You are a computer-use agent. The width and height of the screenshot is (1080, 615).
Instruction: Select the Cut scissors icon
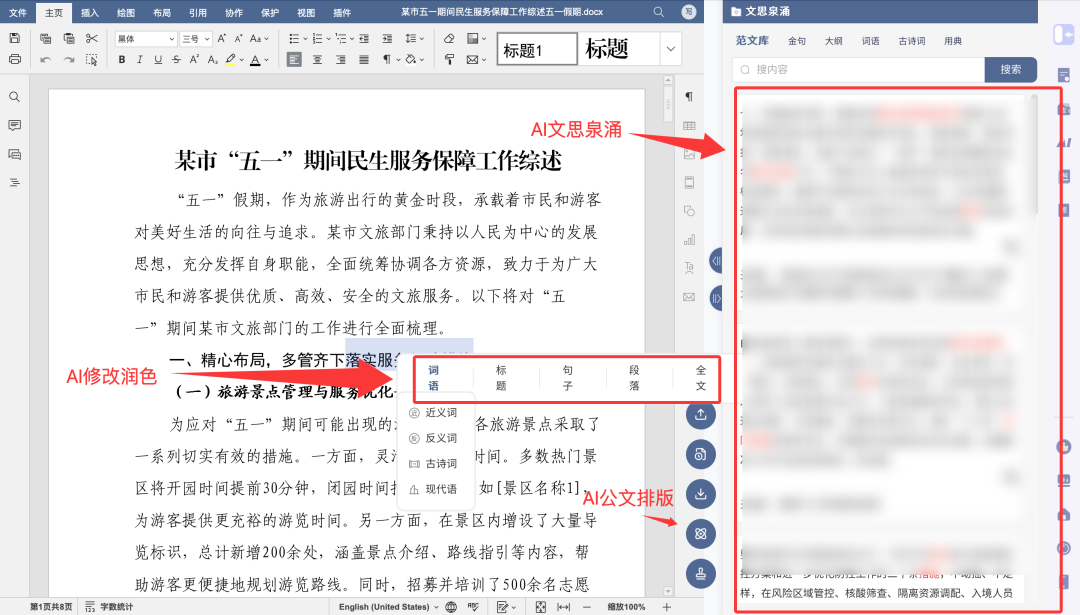tap(92, 38)
